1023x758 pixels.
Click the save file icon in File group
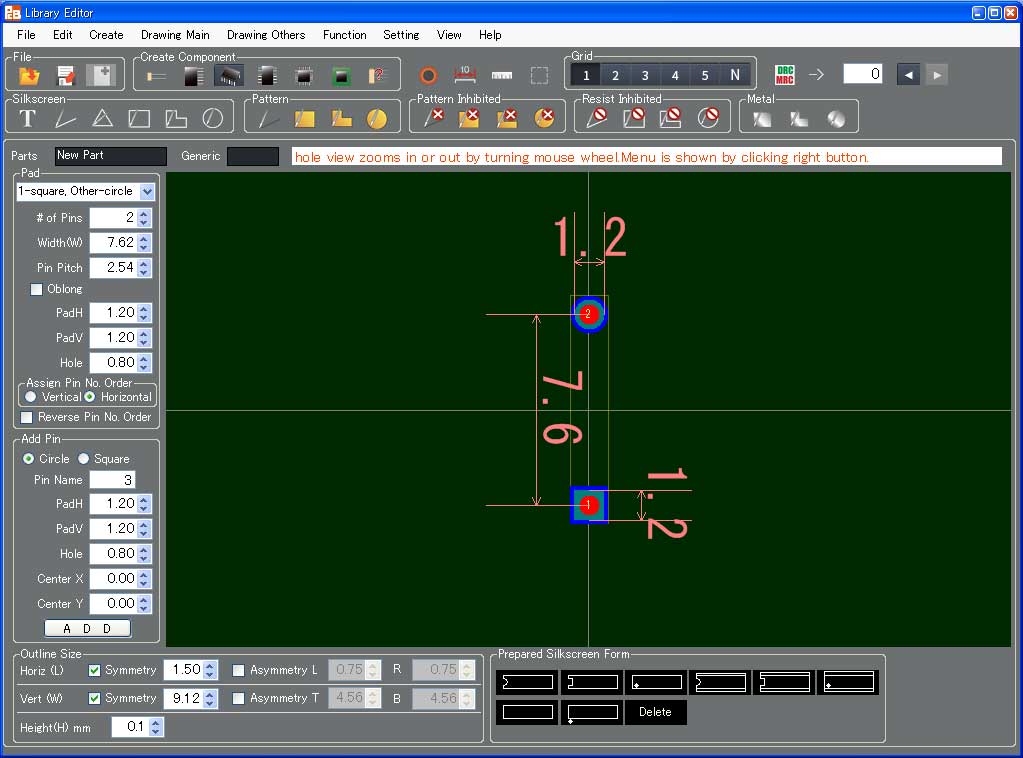tap(65, 76)
